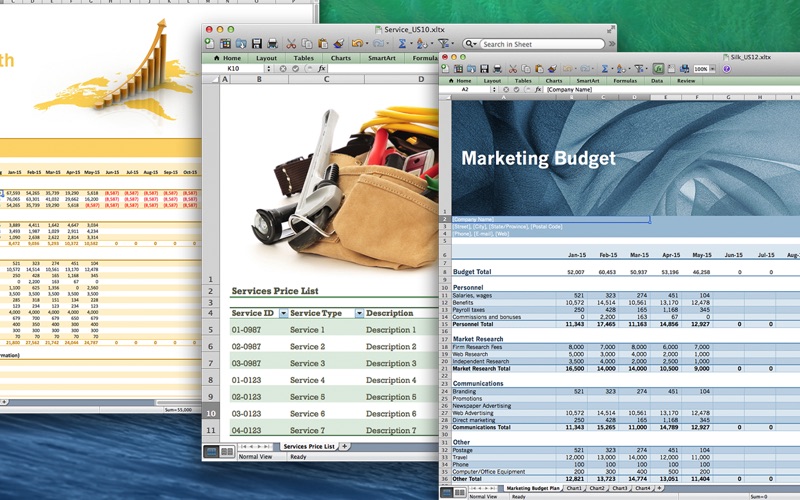
Task: Open the Service Type column filter dropdown
Action: point(359,313)
